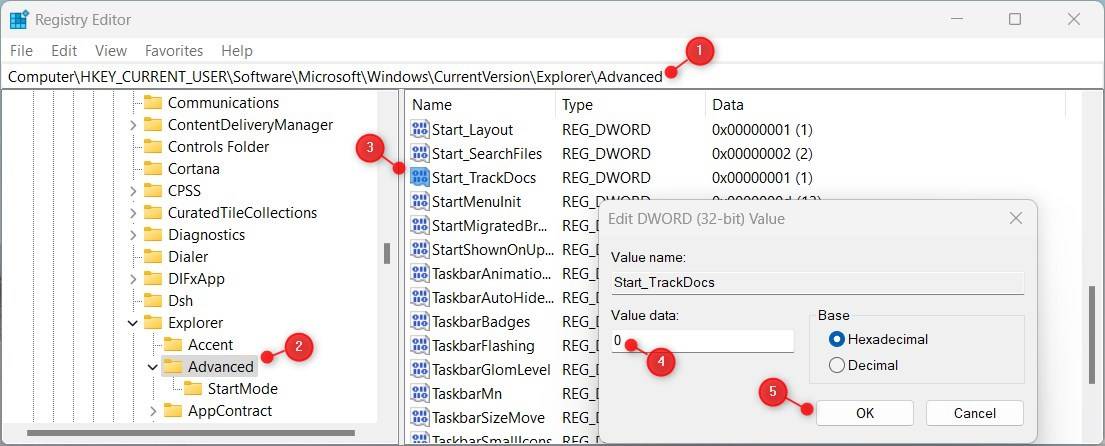Cancel the Edit DWORD dialog
This screenshot has width=1105, height=446.
pos(974,413)
